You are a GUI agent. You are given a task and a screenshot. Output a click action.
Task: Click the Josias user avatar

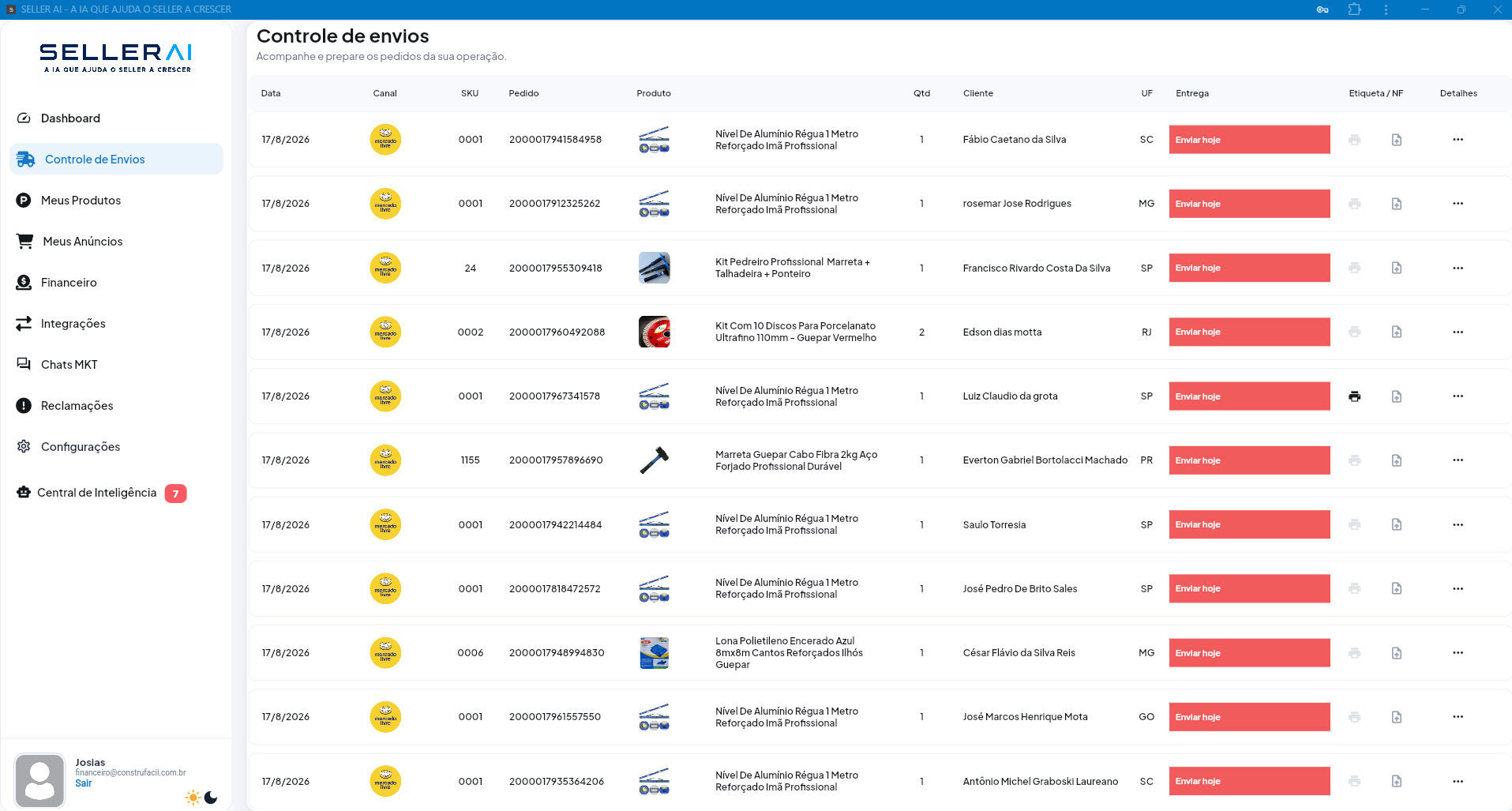39,780
